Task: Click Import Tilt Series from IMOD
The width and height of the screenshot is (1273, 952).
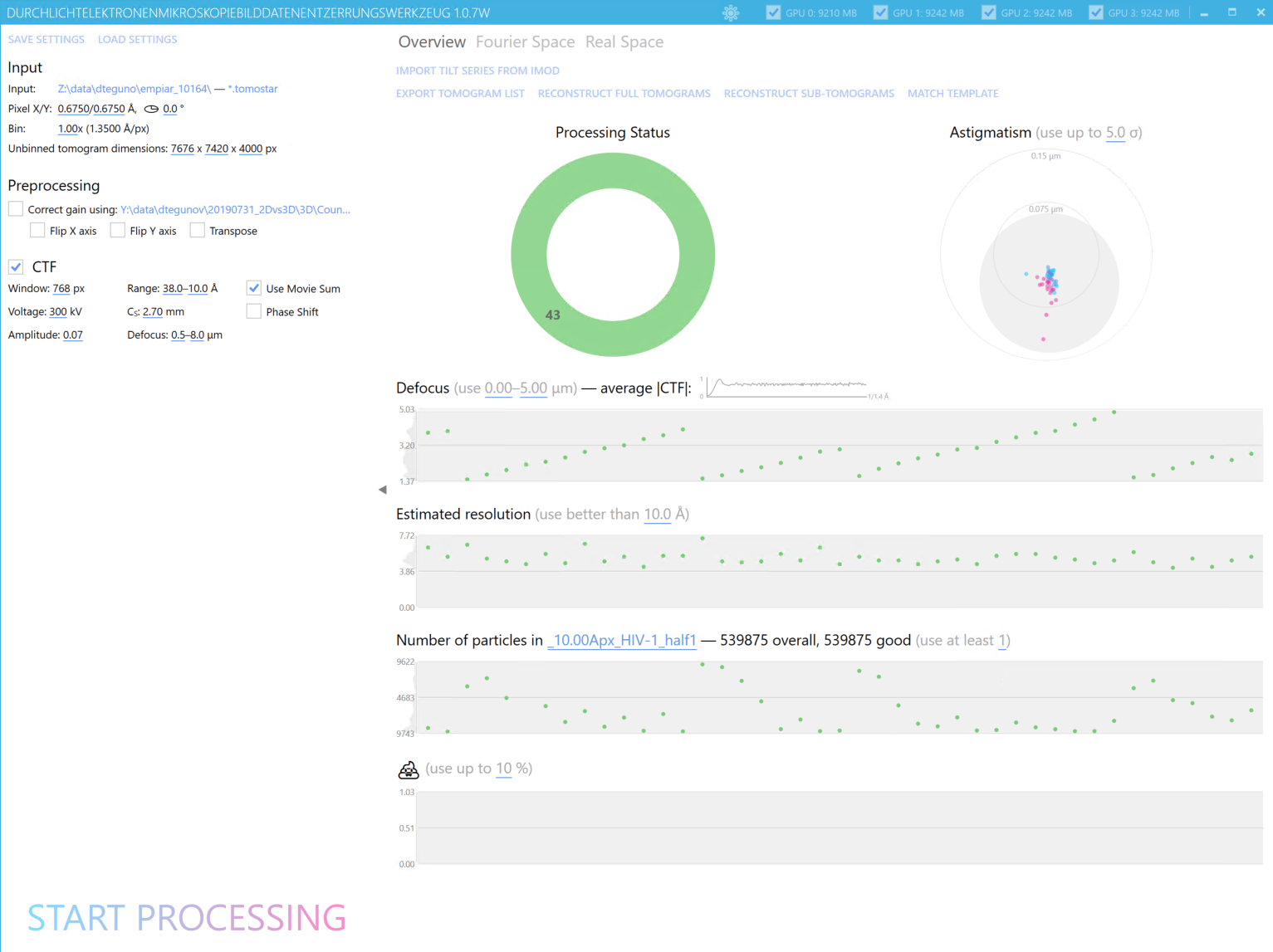Action: (x=477, y=71)
